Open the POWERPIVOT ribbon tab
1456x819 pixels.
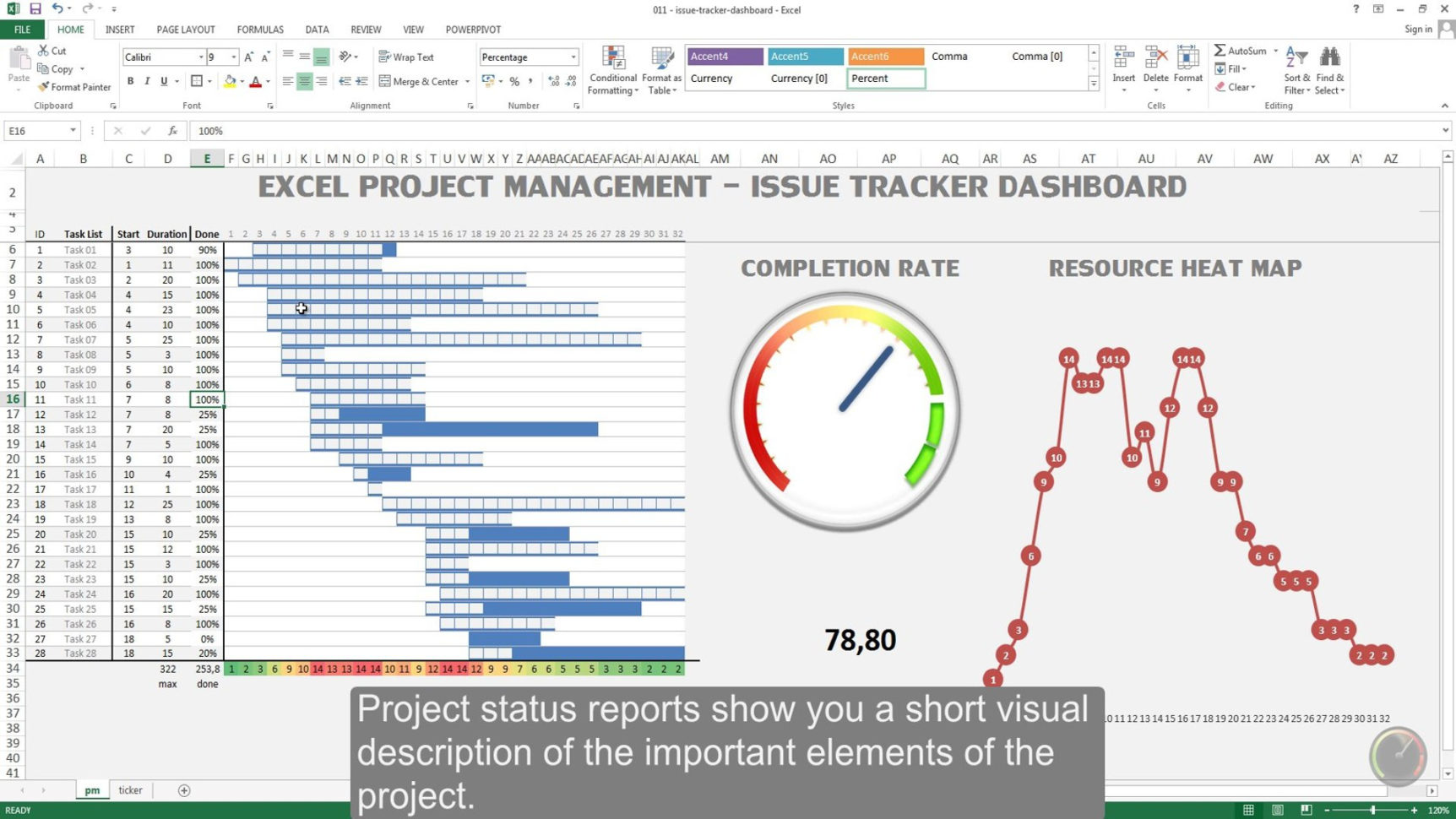pos(472,29)
